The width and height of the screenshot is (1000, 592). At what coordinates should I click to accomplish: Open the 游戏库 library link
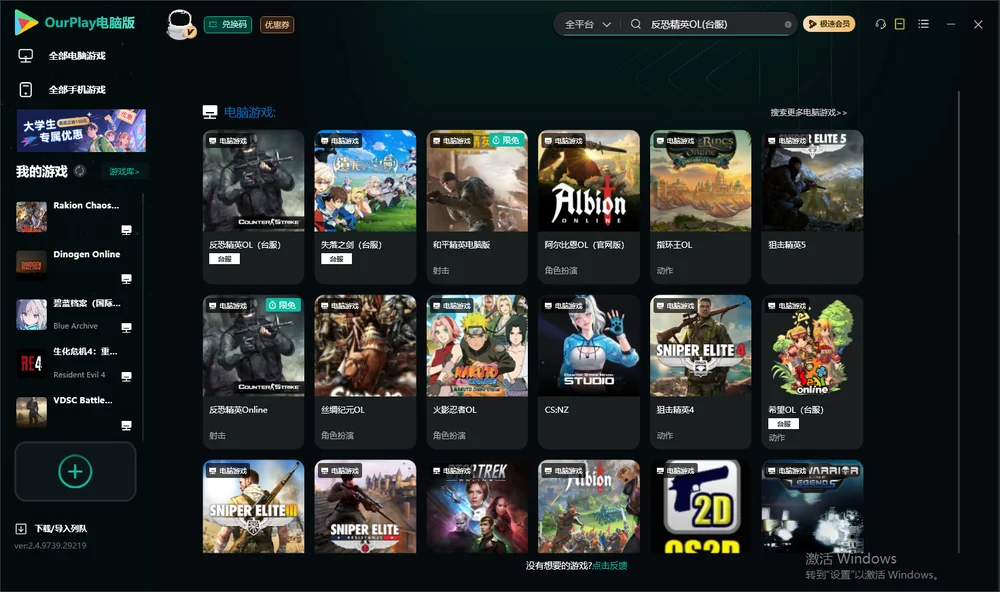tap(124, 172)
